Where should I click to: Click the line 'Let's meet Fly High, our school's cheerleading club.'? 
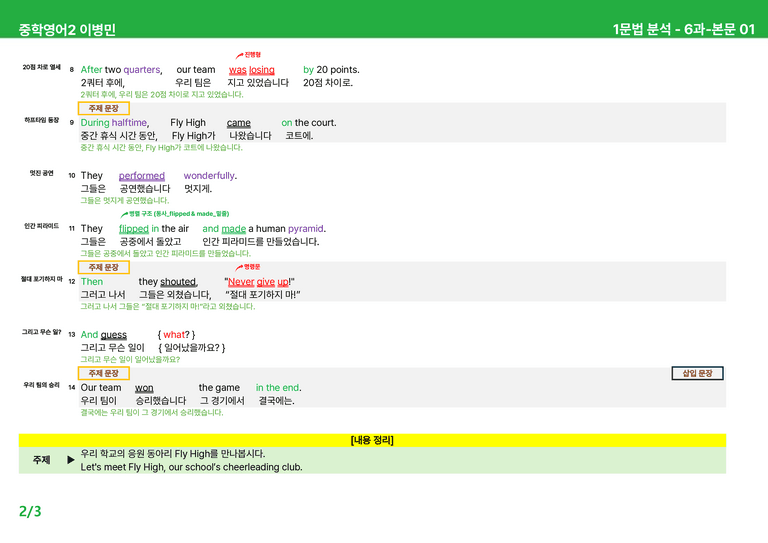(192, 467)
